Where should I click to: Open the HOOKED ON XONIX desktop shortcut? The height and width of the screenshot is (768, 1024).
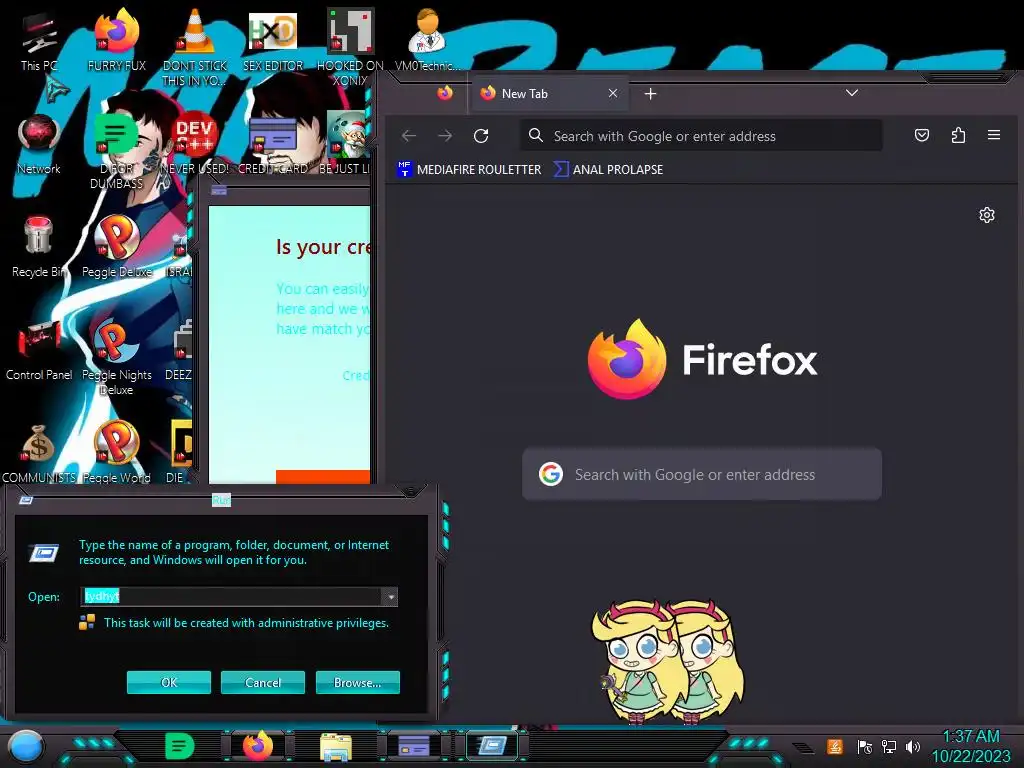click(x=350, y=46)
